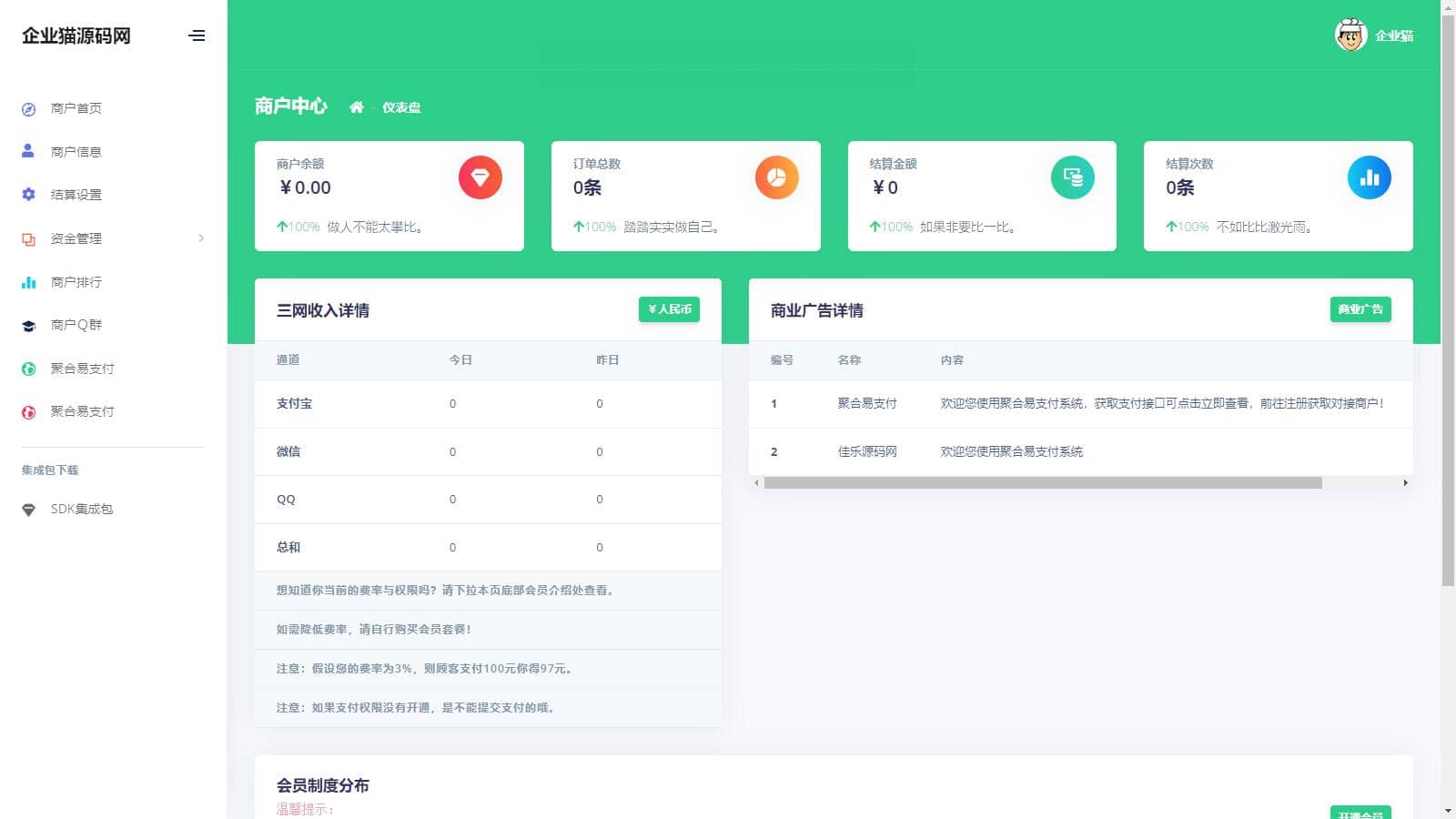The image size is (1456, 819).
Task: Click the 佳乐源码网 ad name cell
Action: coord(867,452)
